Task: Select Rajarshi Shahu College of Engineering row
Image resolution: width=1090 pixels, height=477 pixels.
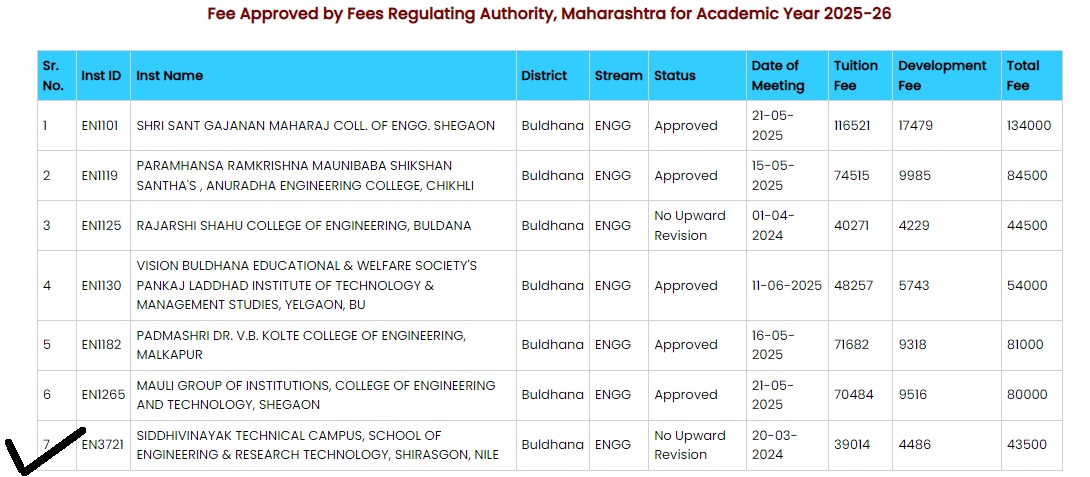Action: [x=303, y=226]
